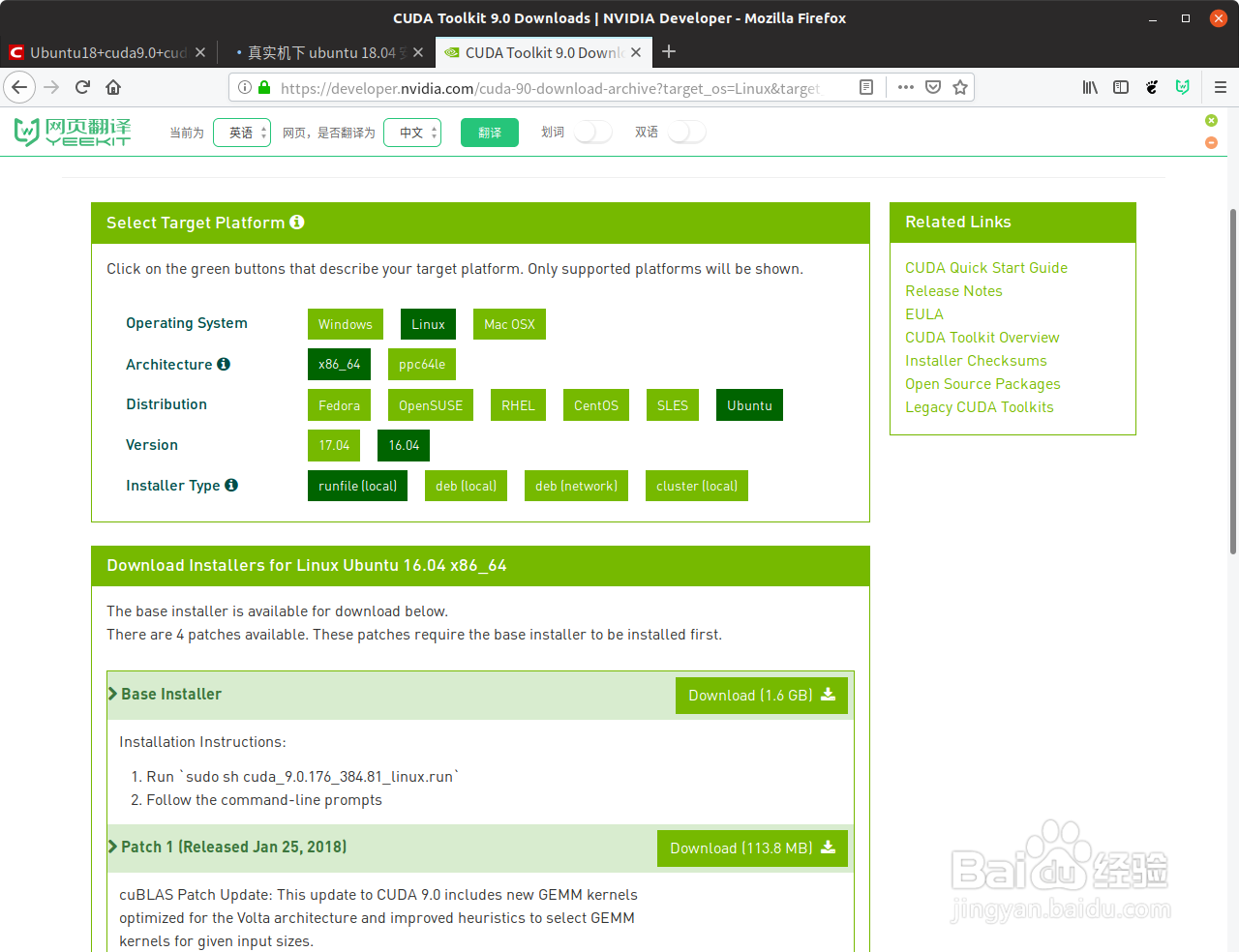Select Windows operating system
The width and height of the screenshot is (1239, 952).
[346, 324]
